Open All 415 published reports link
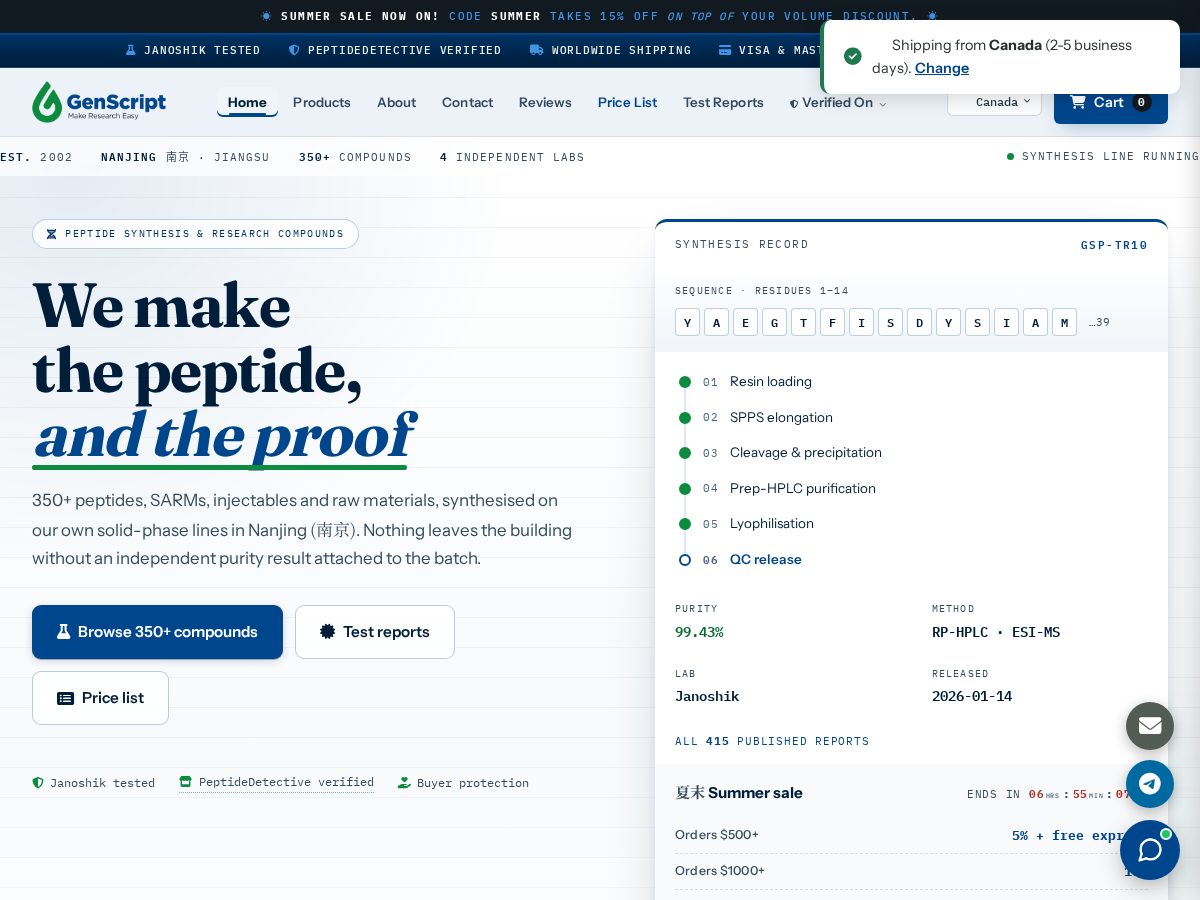 [772, 741]
